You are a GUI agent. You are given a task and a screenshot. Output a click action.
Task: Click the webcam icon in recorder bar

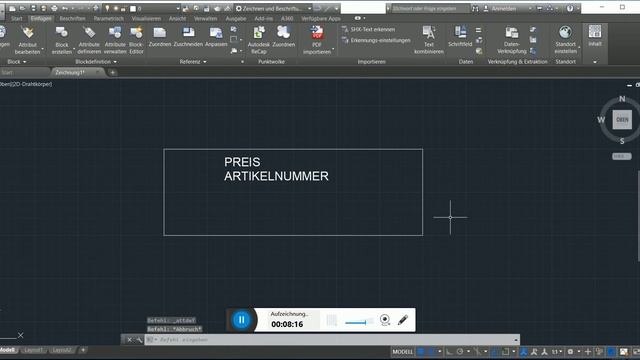(384, 320)
